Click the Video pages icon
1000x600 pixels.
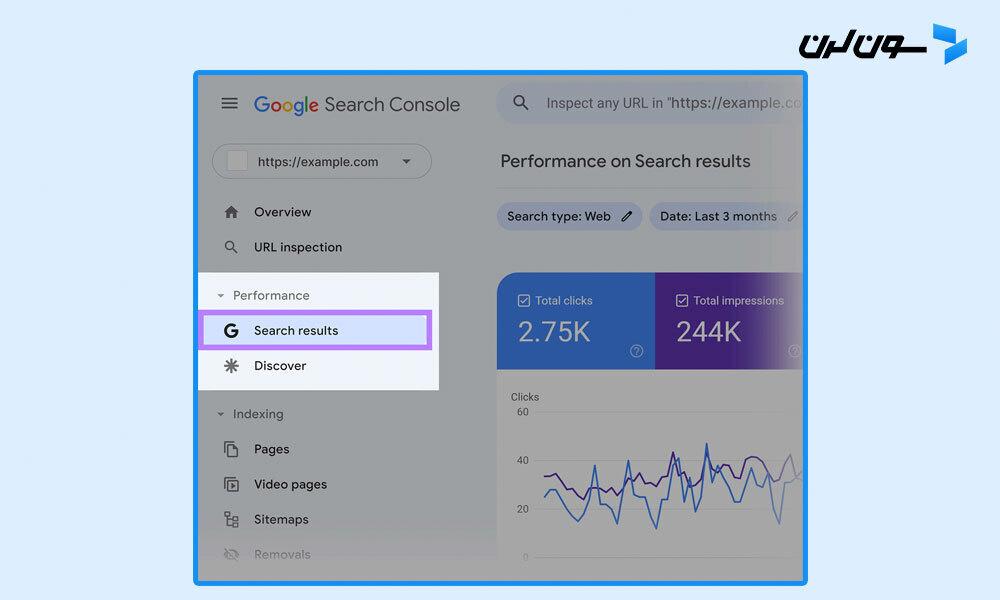coord(231,485)
